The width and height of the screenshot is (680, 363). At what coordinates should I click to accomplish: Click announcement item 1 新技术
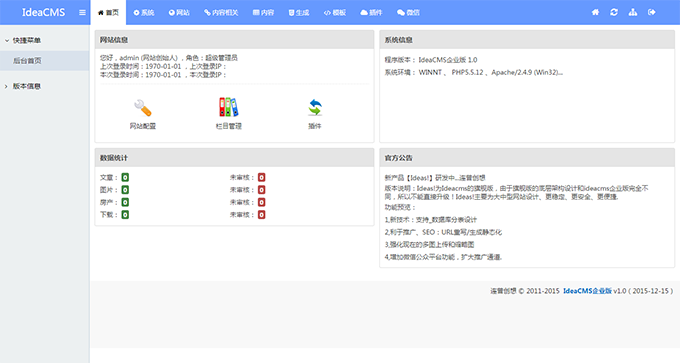point(431,220)
